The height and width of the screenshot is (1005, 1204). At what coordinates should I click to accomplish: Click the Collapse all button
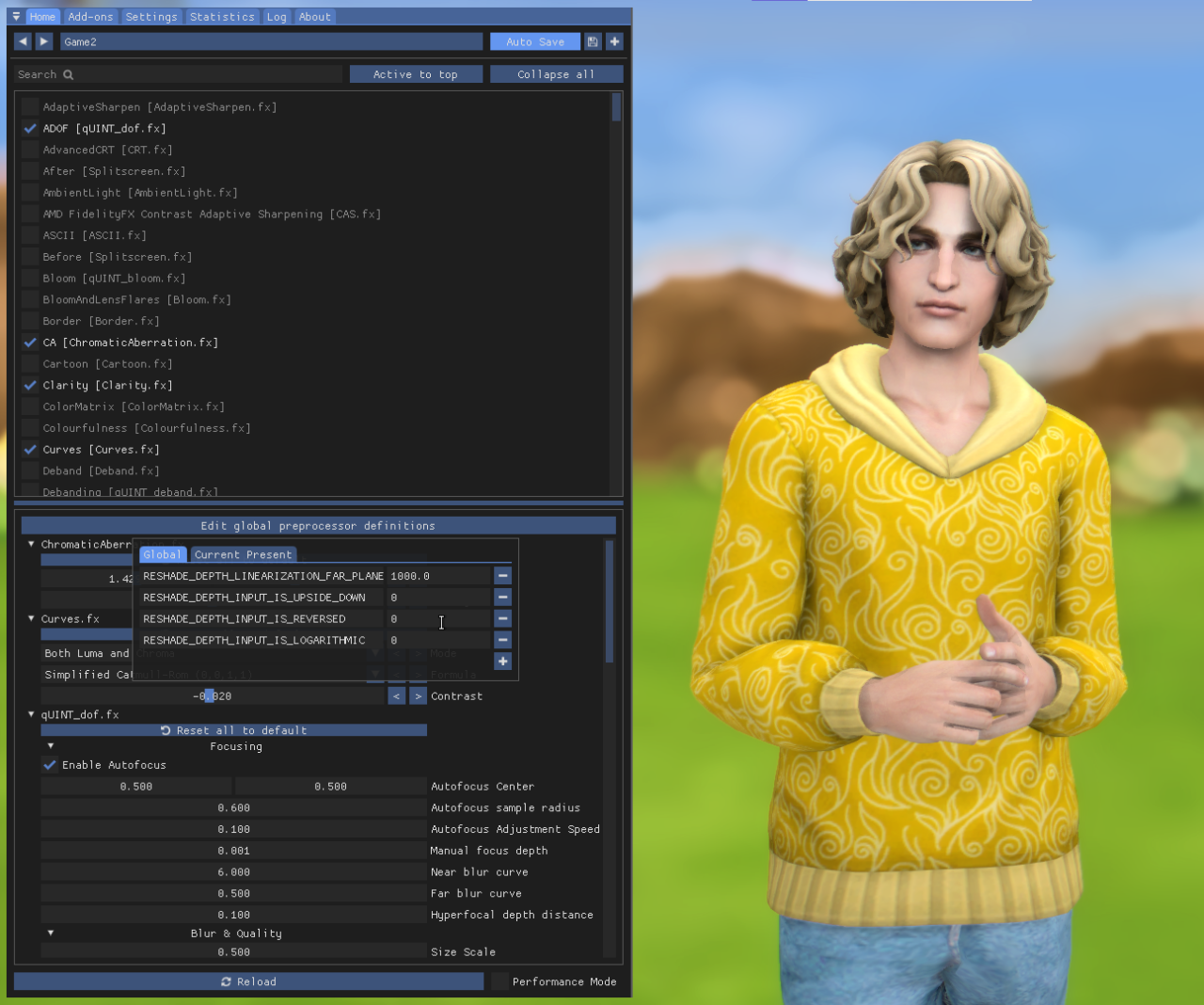click(x=556, y=74)
